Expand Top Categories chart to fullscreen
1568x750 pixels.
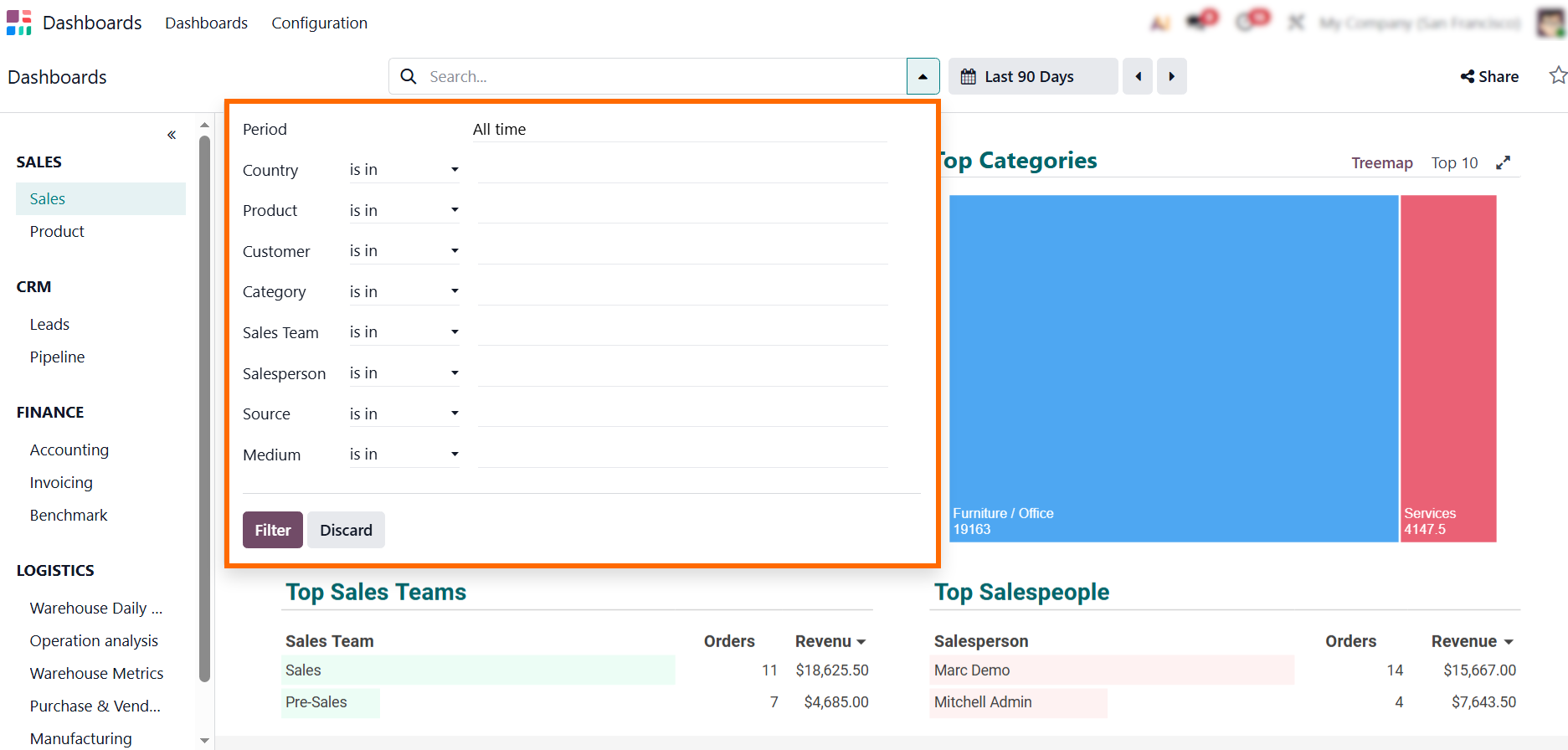(1504, 162)
